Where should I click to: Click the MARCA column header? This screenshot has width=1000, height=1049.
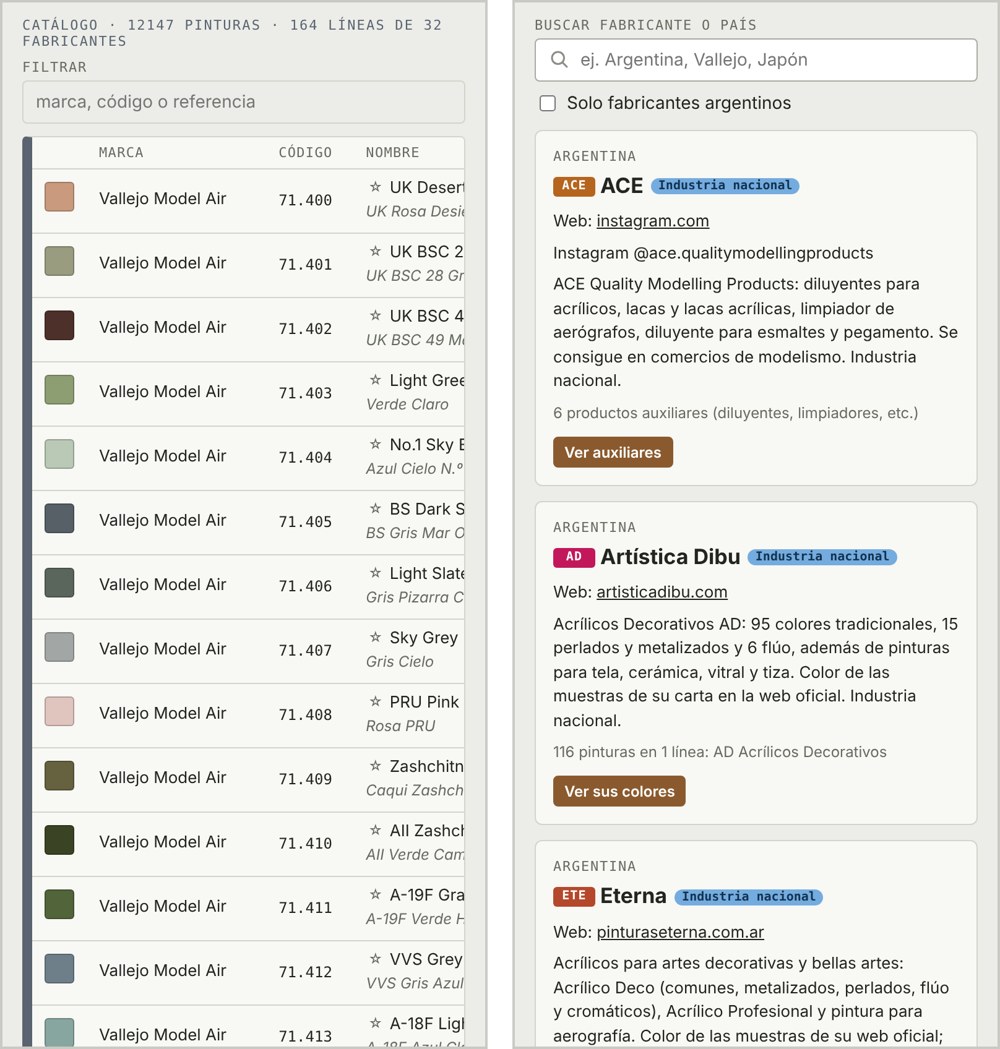[x=121, y=153]
